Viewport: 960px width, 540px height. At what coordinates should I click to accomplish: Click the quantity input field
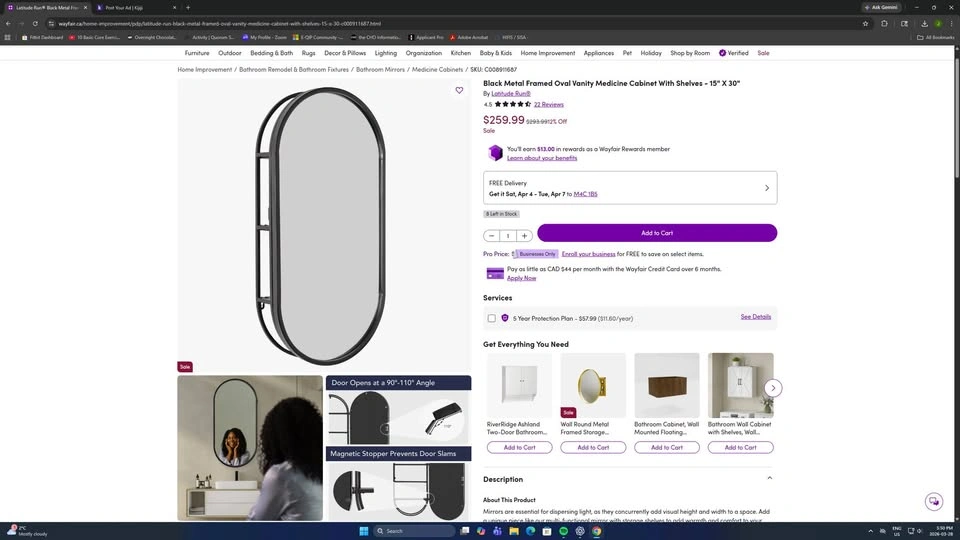coord(508,236)
